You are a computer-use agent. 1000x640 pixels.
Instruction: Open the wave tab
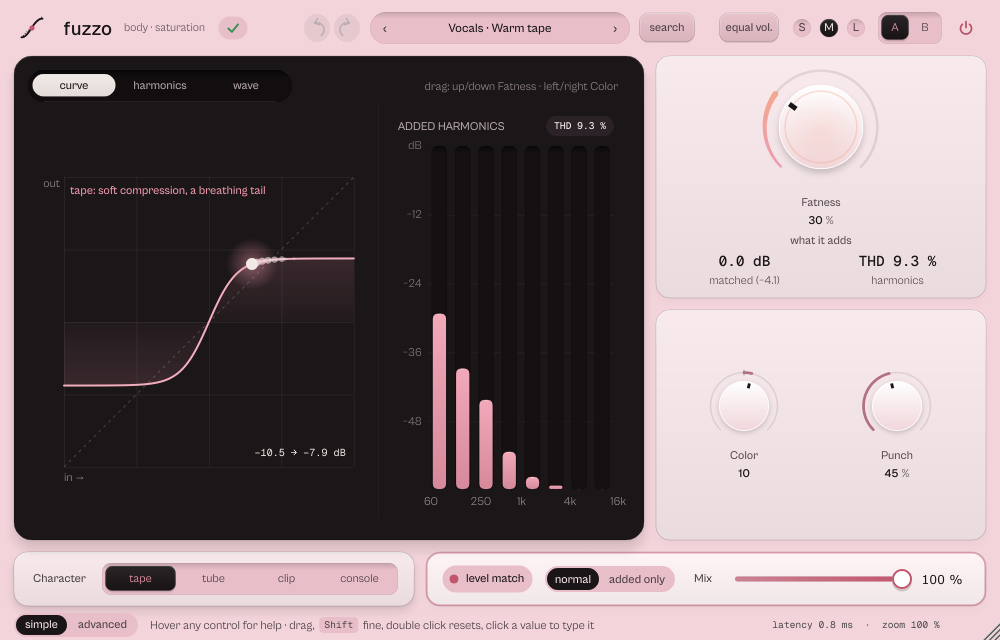tap(246, 85)
